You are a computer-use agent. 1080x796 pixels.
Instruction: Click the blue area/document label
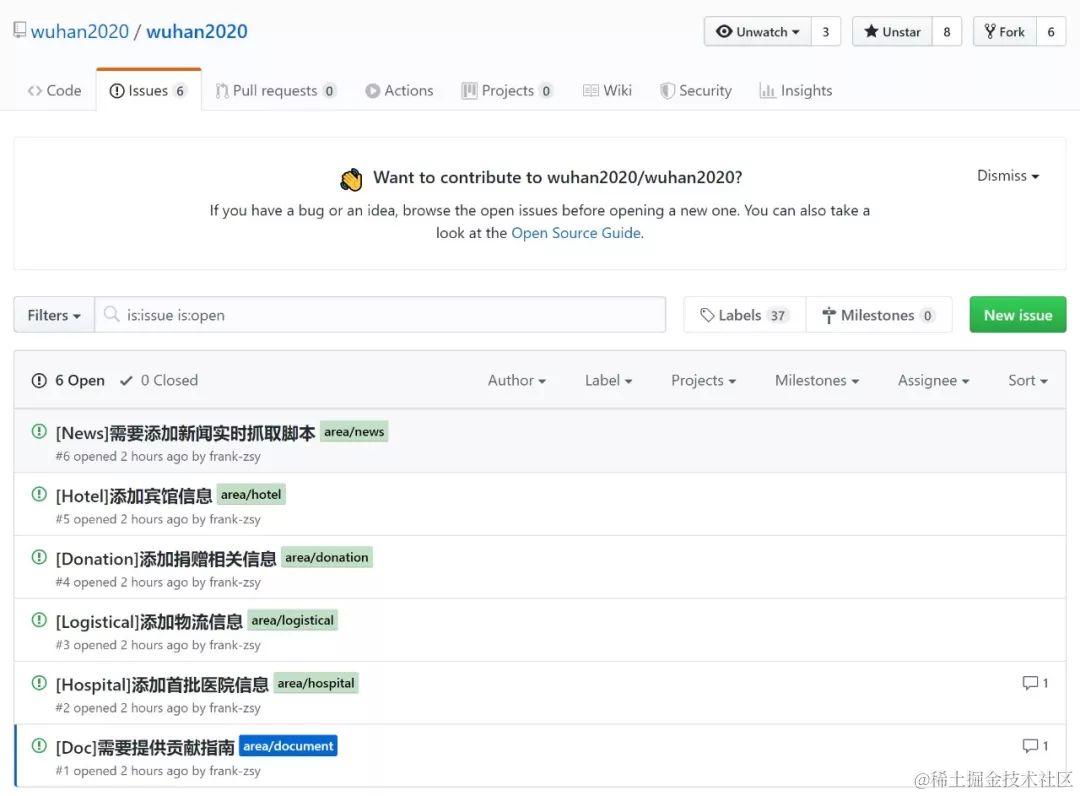click(288, 746)
